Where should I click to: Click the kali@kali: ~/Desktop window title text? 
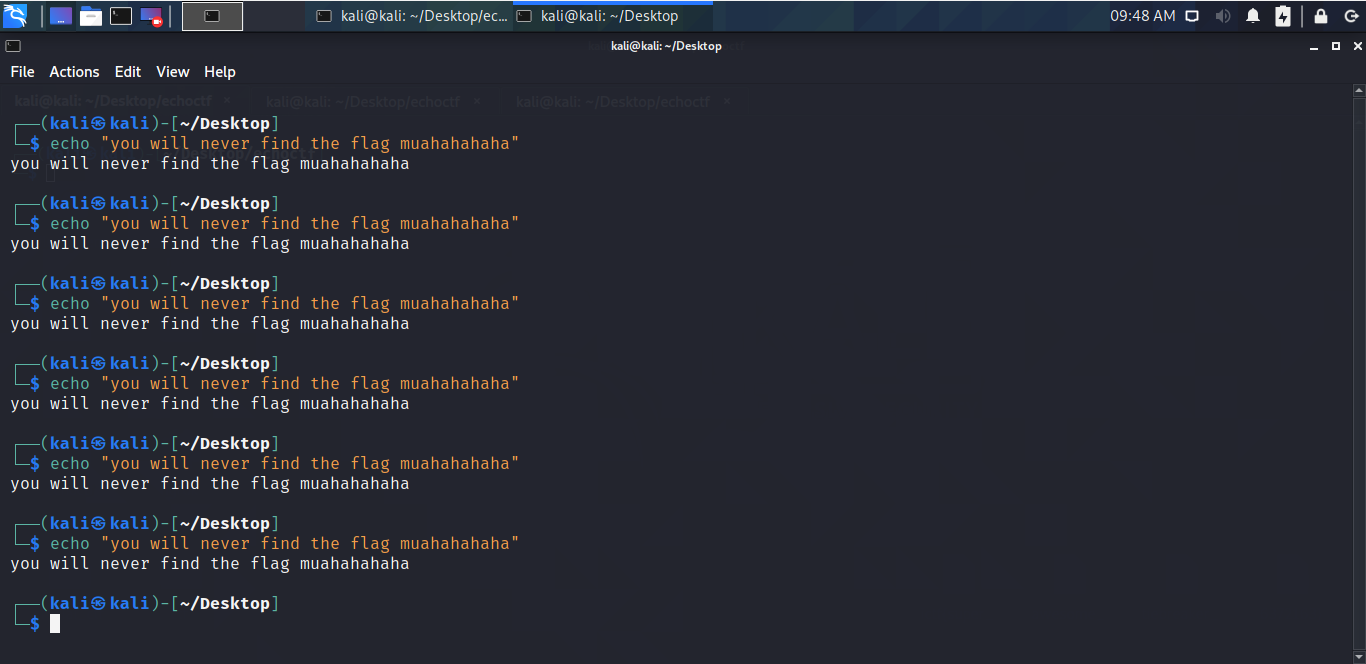point(666,46)
